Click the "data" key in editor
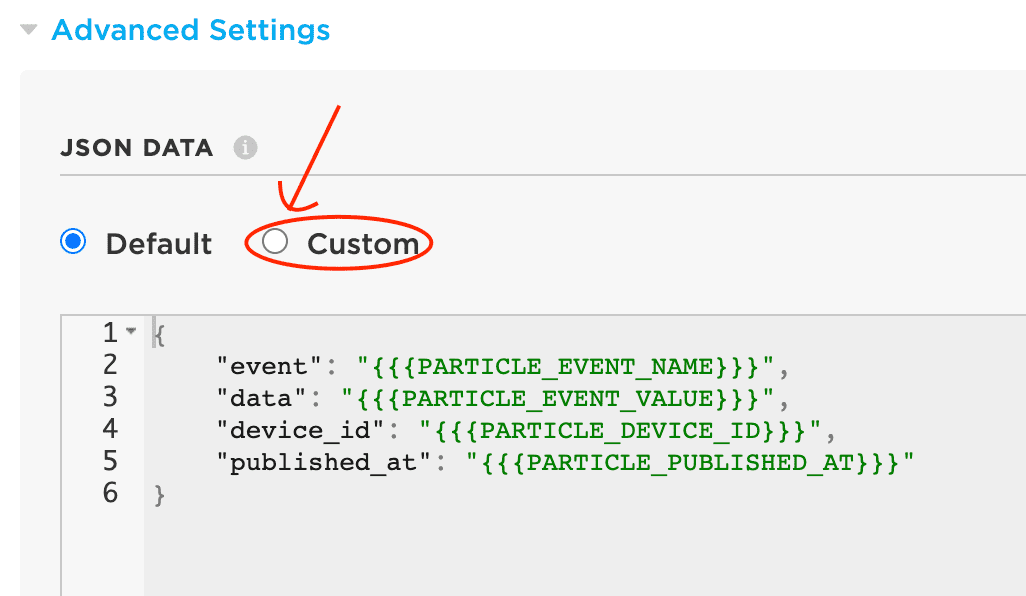 point(261,398)
